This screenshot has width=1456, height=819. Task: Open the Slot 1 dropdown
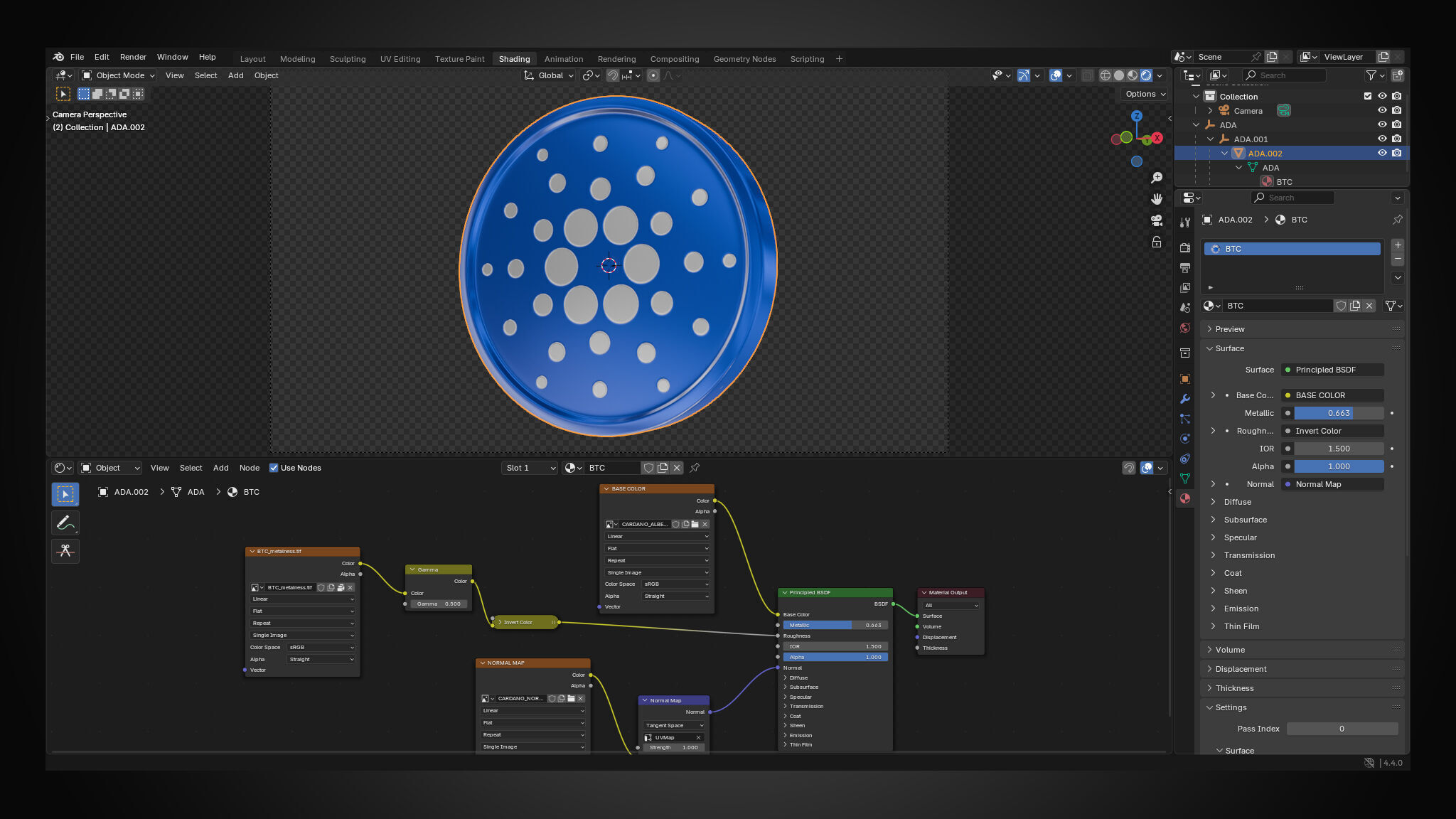tap(530, 468)
